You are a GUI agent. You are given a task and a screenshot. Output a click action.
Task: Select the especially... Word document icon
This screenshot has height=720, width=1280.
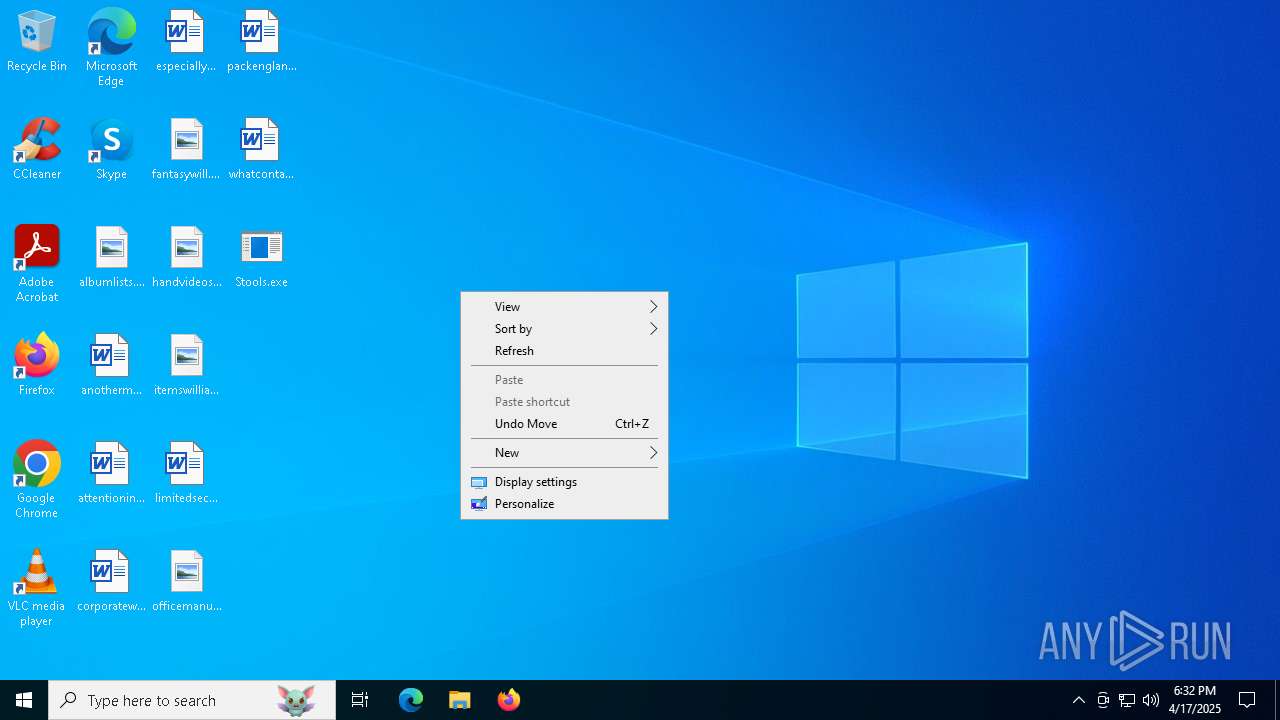[x=186, y=42]
